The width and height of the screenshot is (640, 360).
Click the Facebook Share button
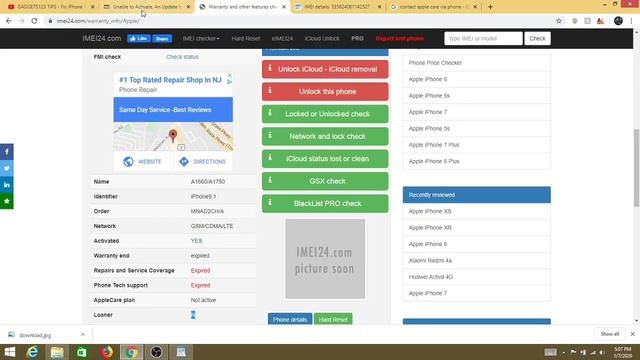coord(162,38)
